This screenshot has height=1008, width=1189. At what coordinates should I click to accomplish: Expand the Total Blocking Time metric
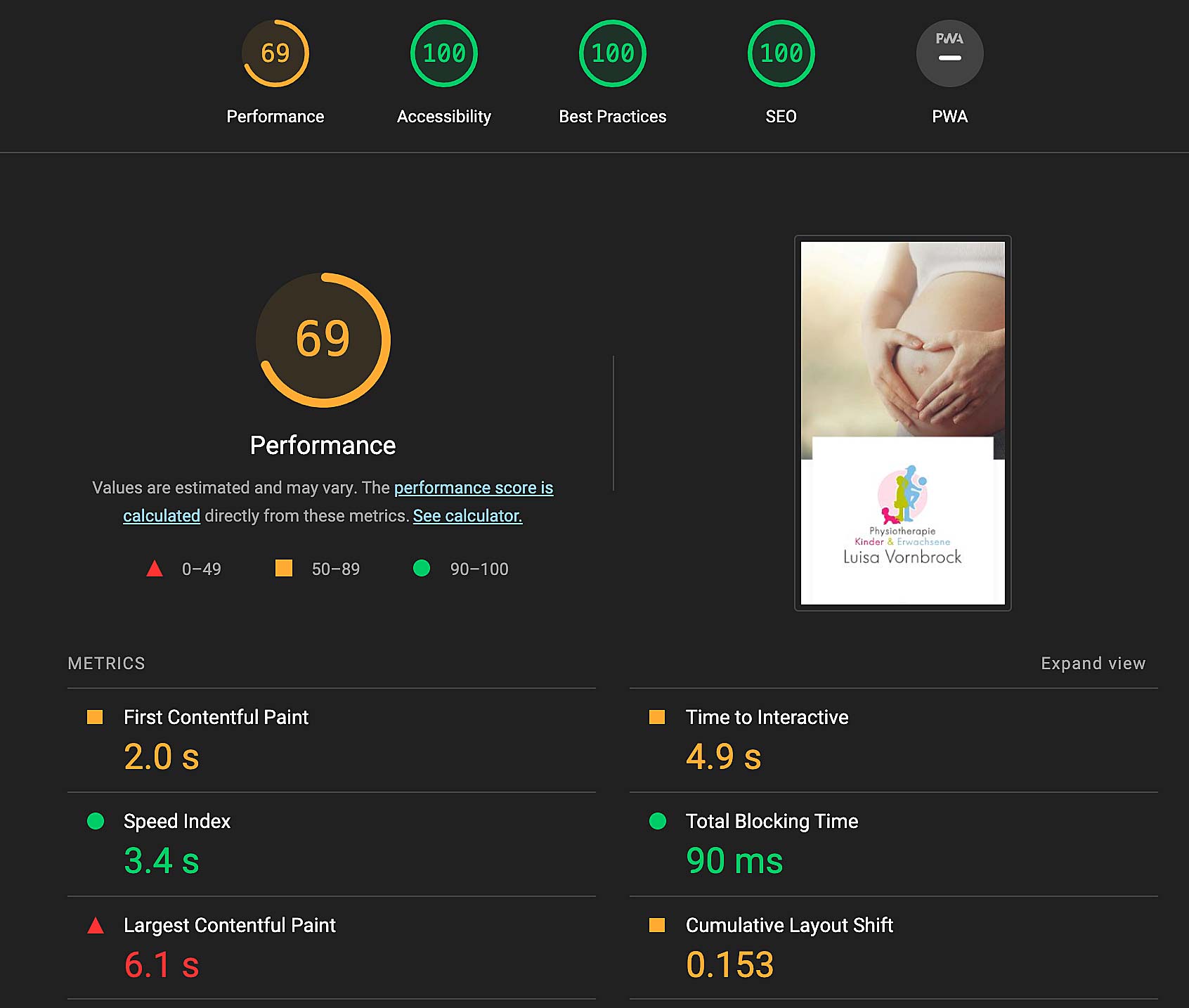772,821
